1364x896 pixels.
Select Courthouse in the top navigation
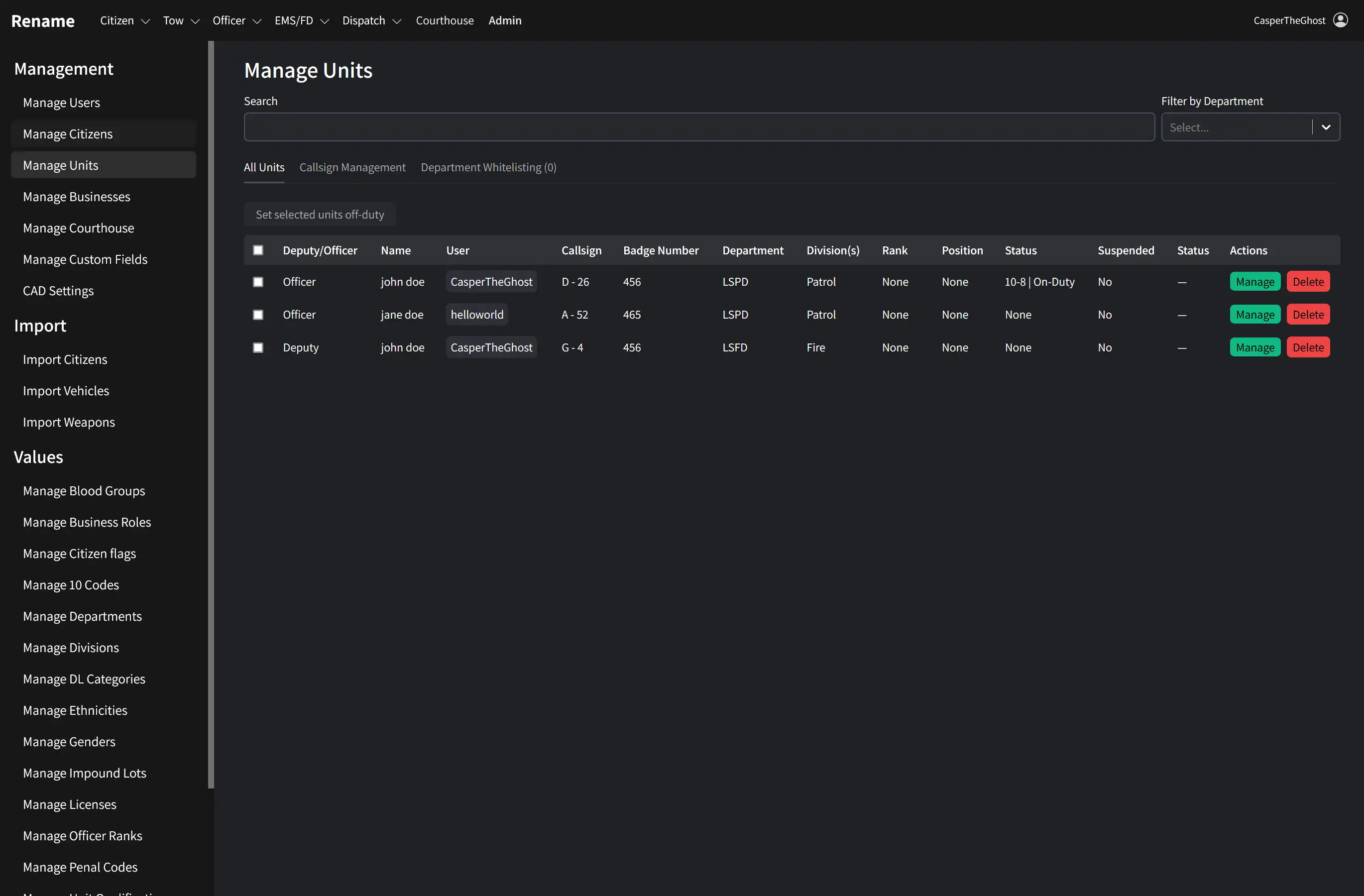click(445, 20)
